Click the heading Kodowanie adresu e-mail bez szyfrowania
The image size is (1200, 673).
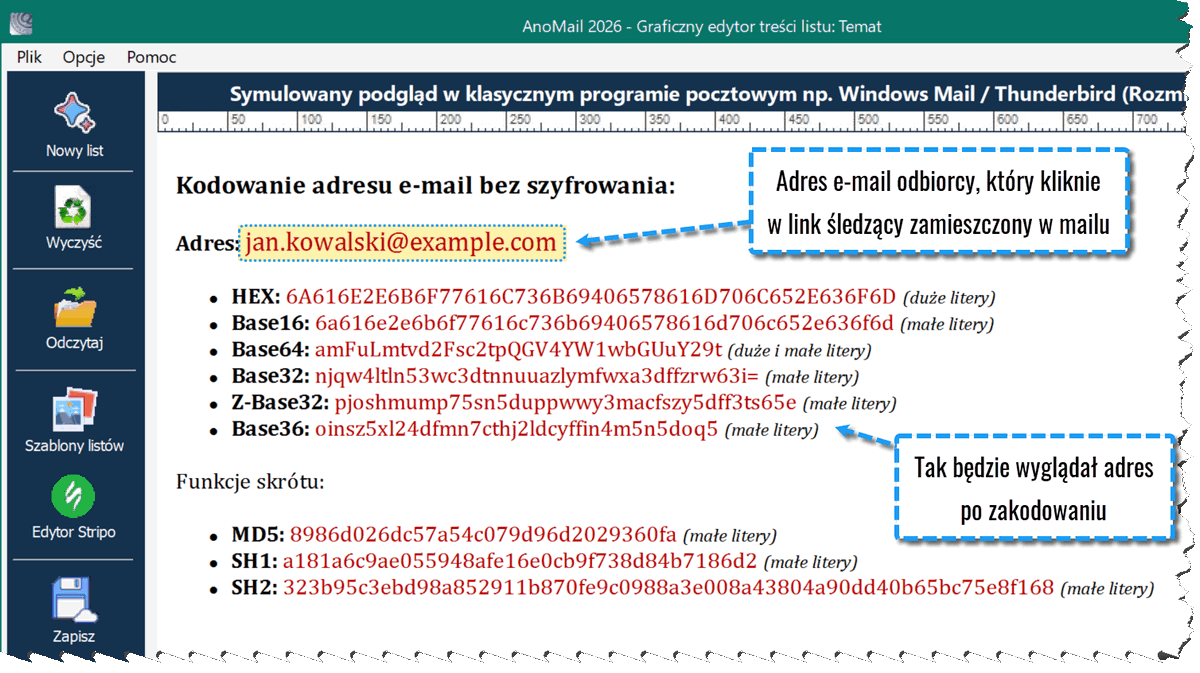pos(426,185)
